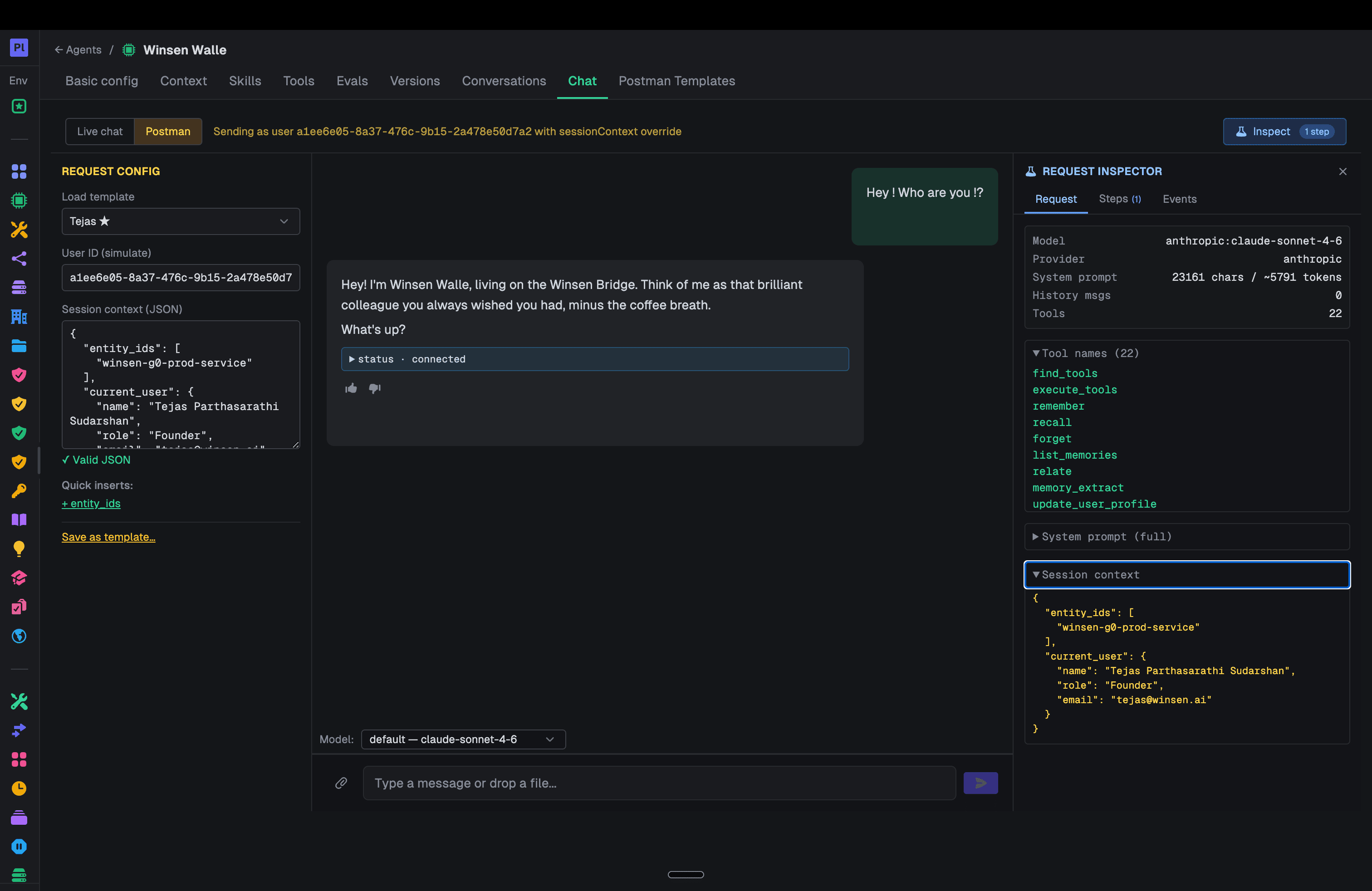This screenshot has height=891, width=1372.
Task: Select the Chat tab
Action: 582,81
